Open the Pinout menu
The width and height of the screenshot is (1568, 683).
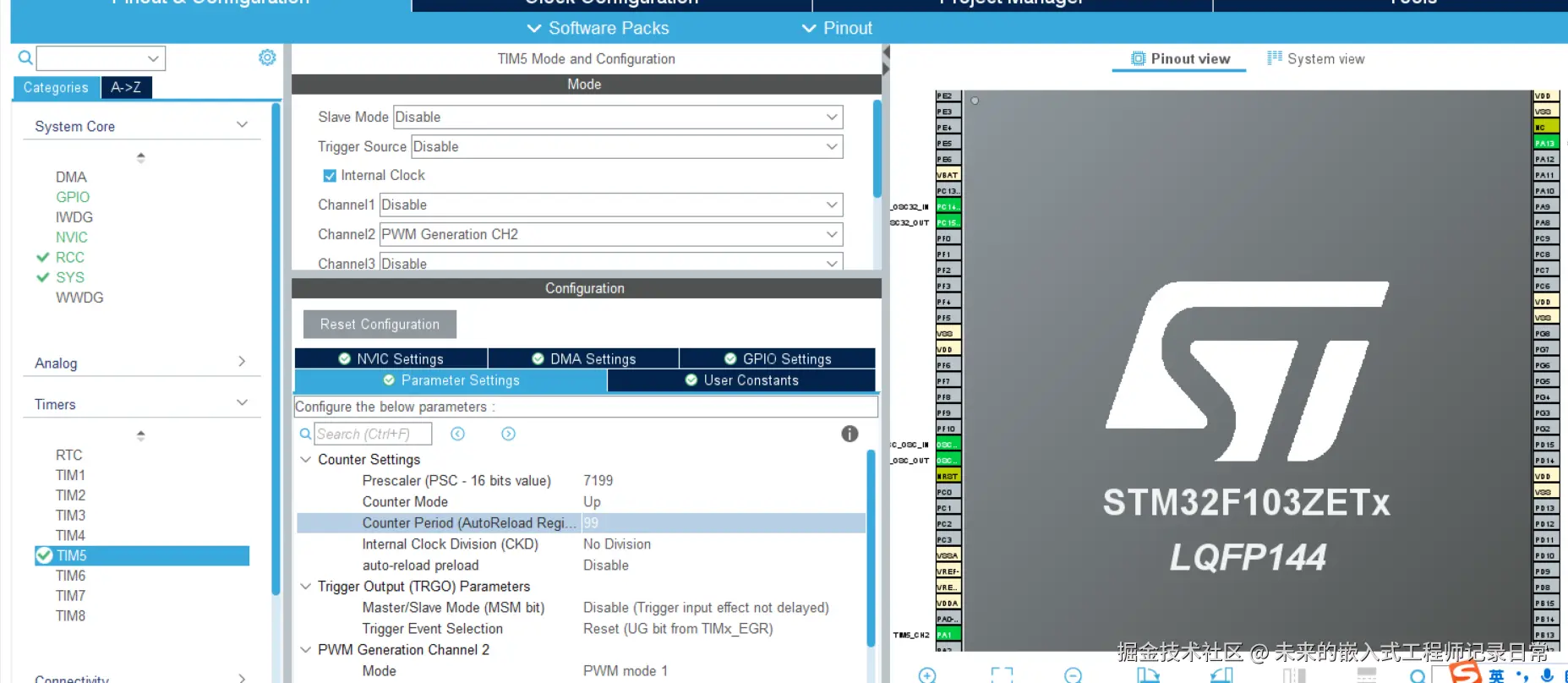point(837,28)
